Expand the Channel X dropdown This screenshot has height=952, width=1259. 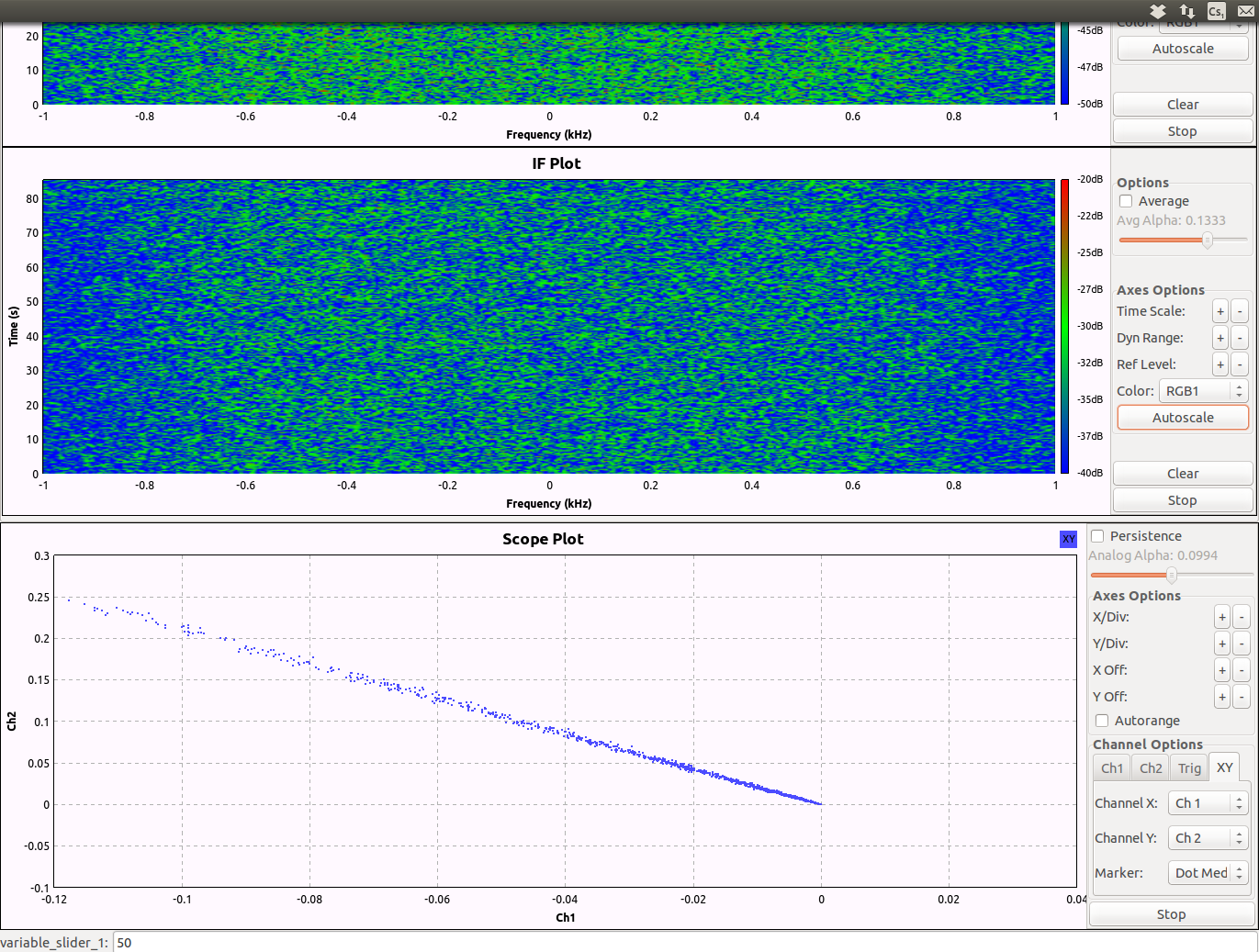click(x=1208, y=803)
